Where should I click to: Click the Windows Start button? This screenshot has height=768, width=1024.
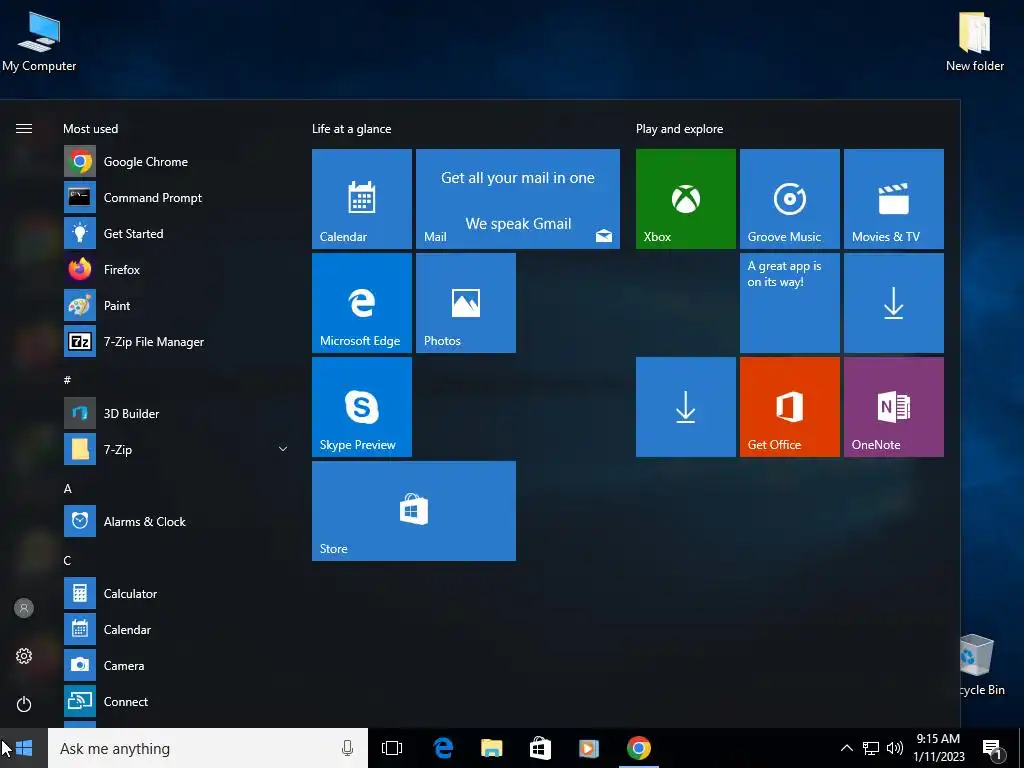pos(24,748)
